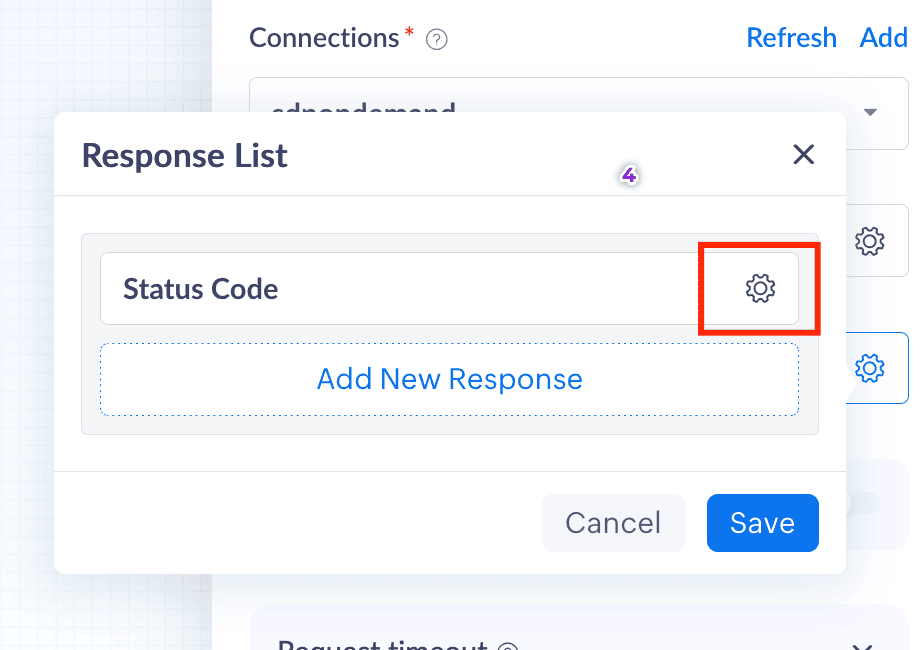Click the purple step 4 marker
Viewport: 924px width, 650px height.
[x=629, y=176]
